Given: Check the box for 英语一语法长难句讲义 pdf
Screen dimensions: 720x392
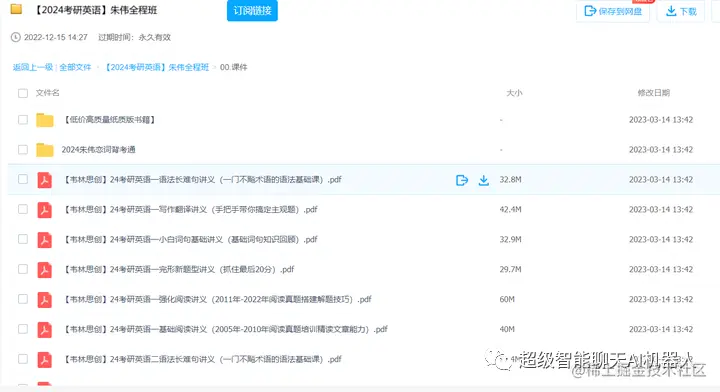Looking at the screenshot, I should point(23,179).
